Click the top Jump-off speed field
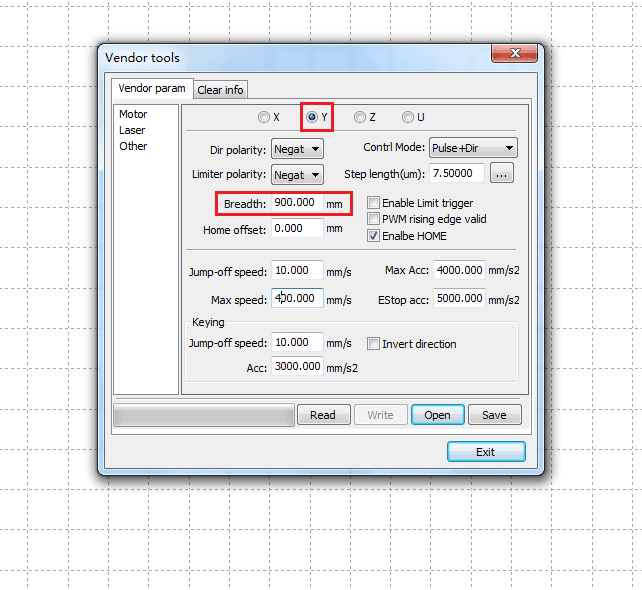Screen dimensions: 642x590 pyautogui.click(x=297, y=270)
